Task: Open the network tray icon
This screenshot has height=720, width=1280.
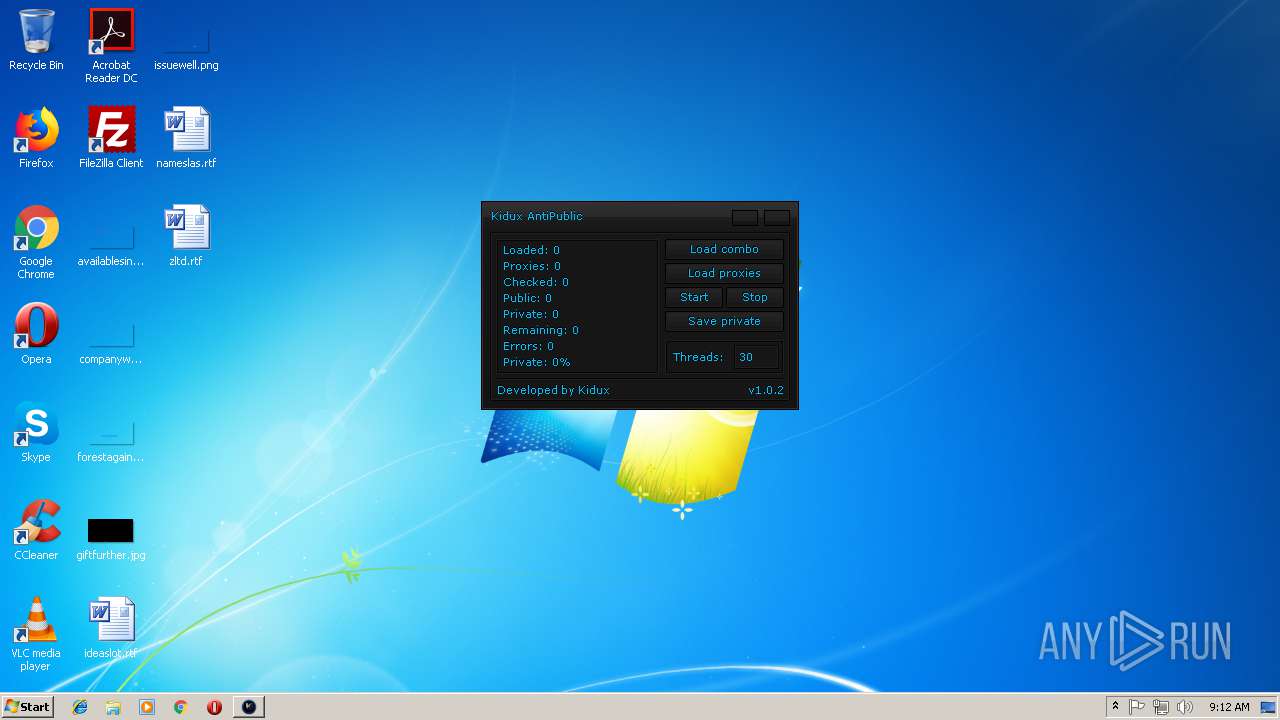Action: [x=1161, y=707]
